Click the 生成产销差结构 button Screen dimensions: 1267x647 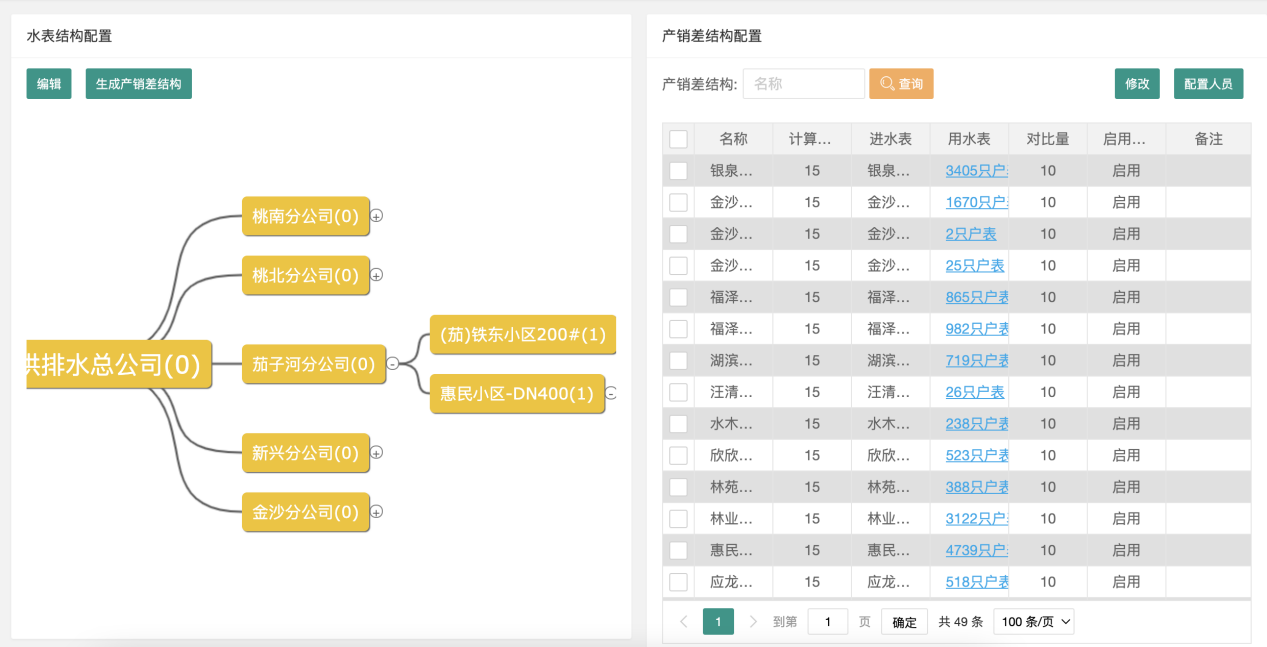point(138,84)
